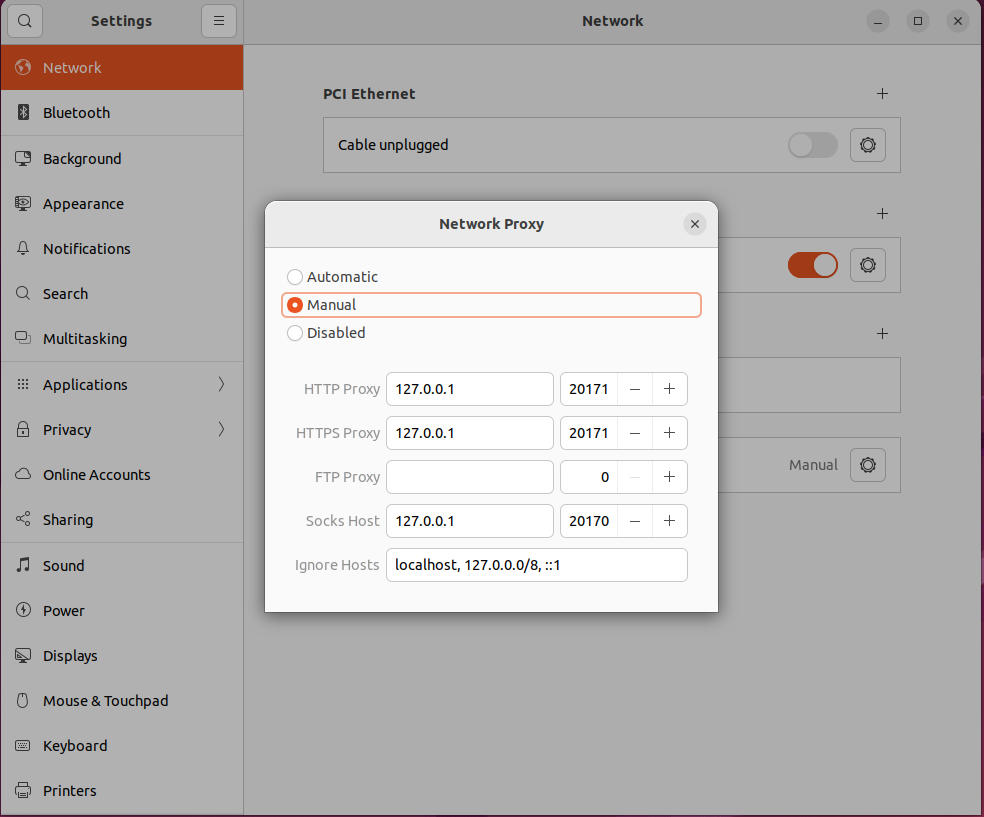Open the Bluetooth settings panel icon

(22, 113)
